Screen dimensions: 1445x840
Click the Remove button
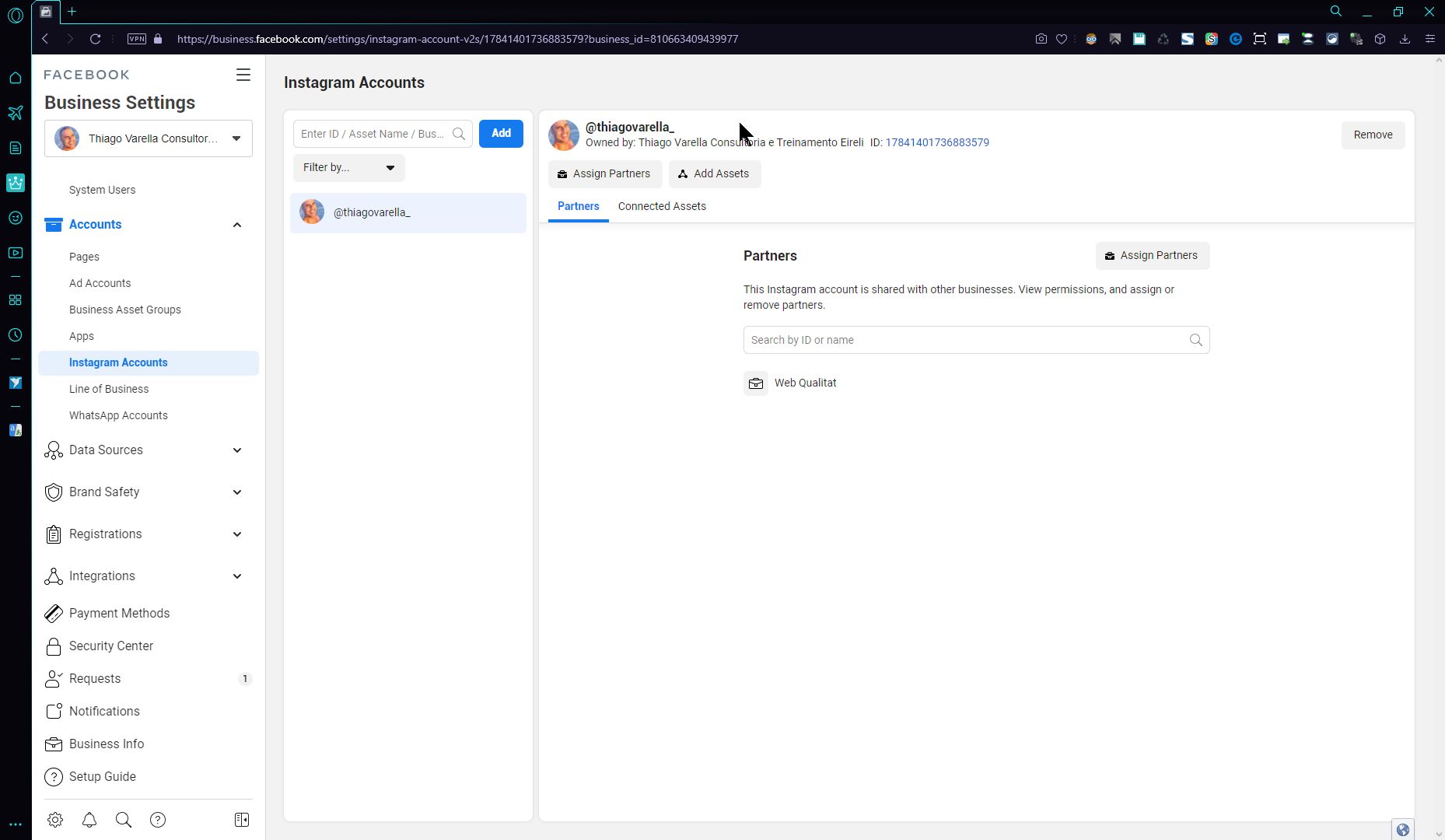point(1373,135)
